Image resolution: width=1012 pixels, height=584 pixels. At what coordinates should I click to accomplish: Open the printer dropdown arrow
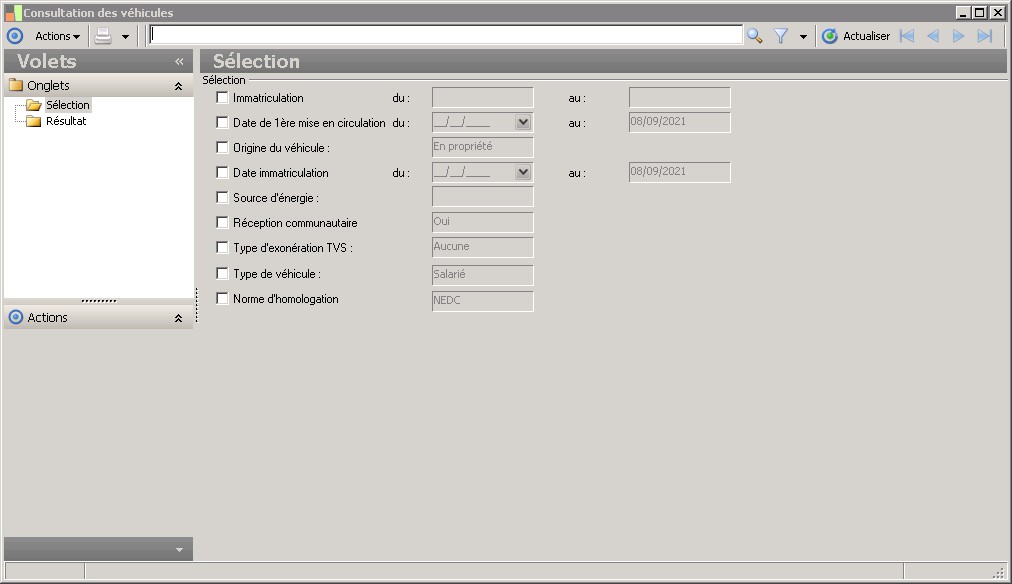[125, 37]
